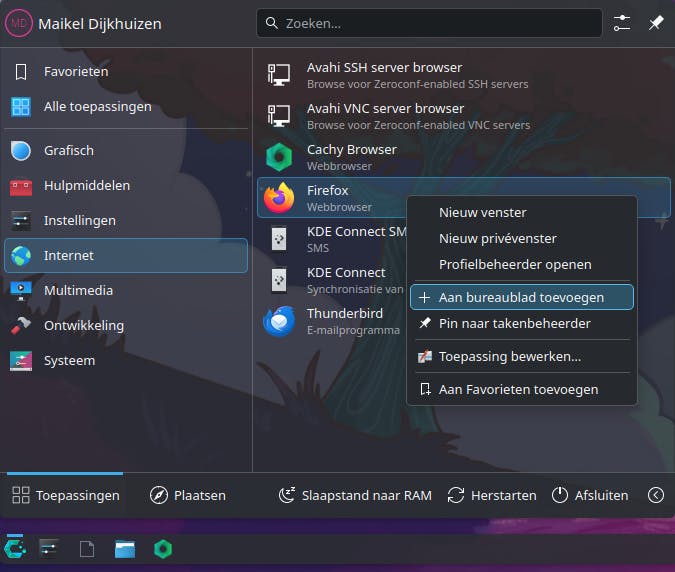Viewport: 675px width, 572px height.
Task: Select the Favorieten category
Action: 126,71
